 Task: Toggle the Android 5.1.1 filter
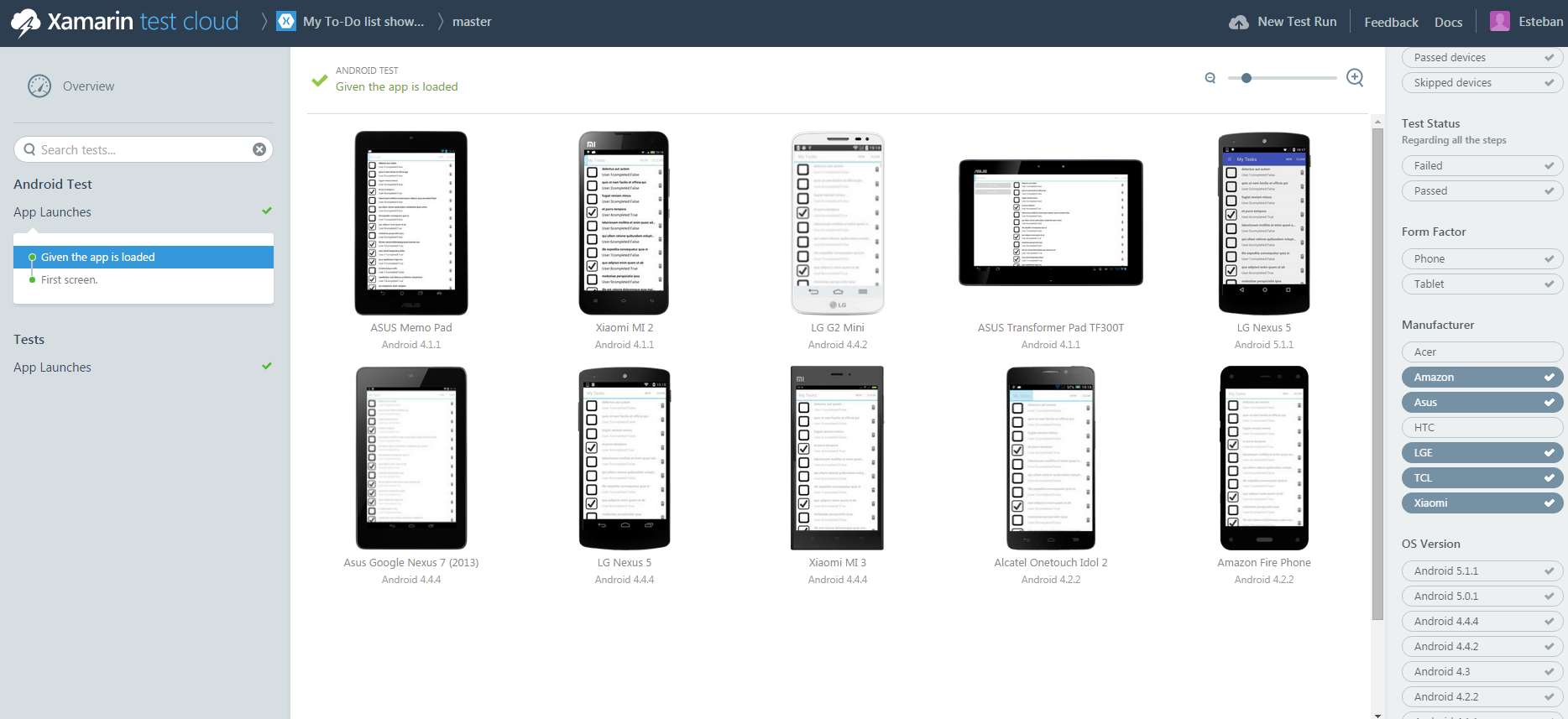(x=1482, y=571)
